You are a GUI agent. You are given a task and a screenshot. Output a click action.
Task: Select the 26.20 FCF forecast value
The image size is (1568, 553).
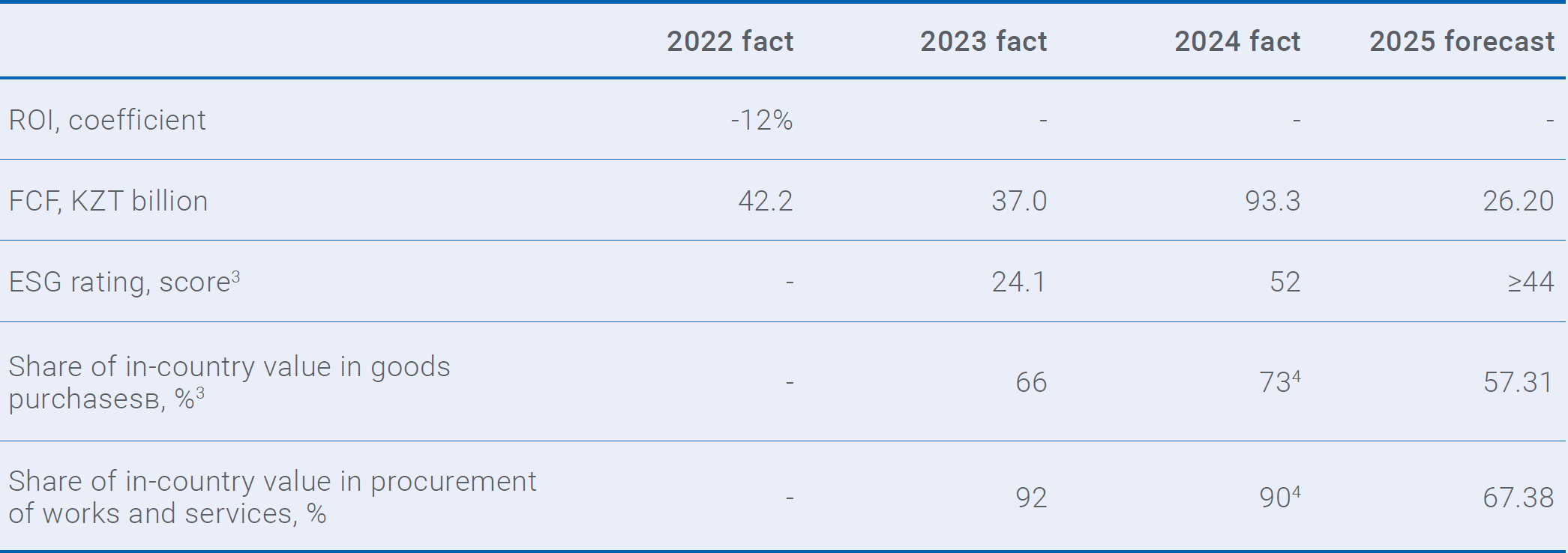point(1518,201)
